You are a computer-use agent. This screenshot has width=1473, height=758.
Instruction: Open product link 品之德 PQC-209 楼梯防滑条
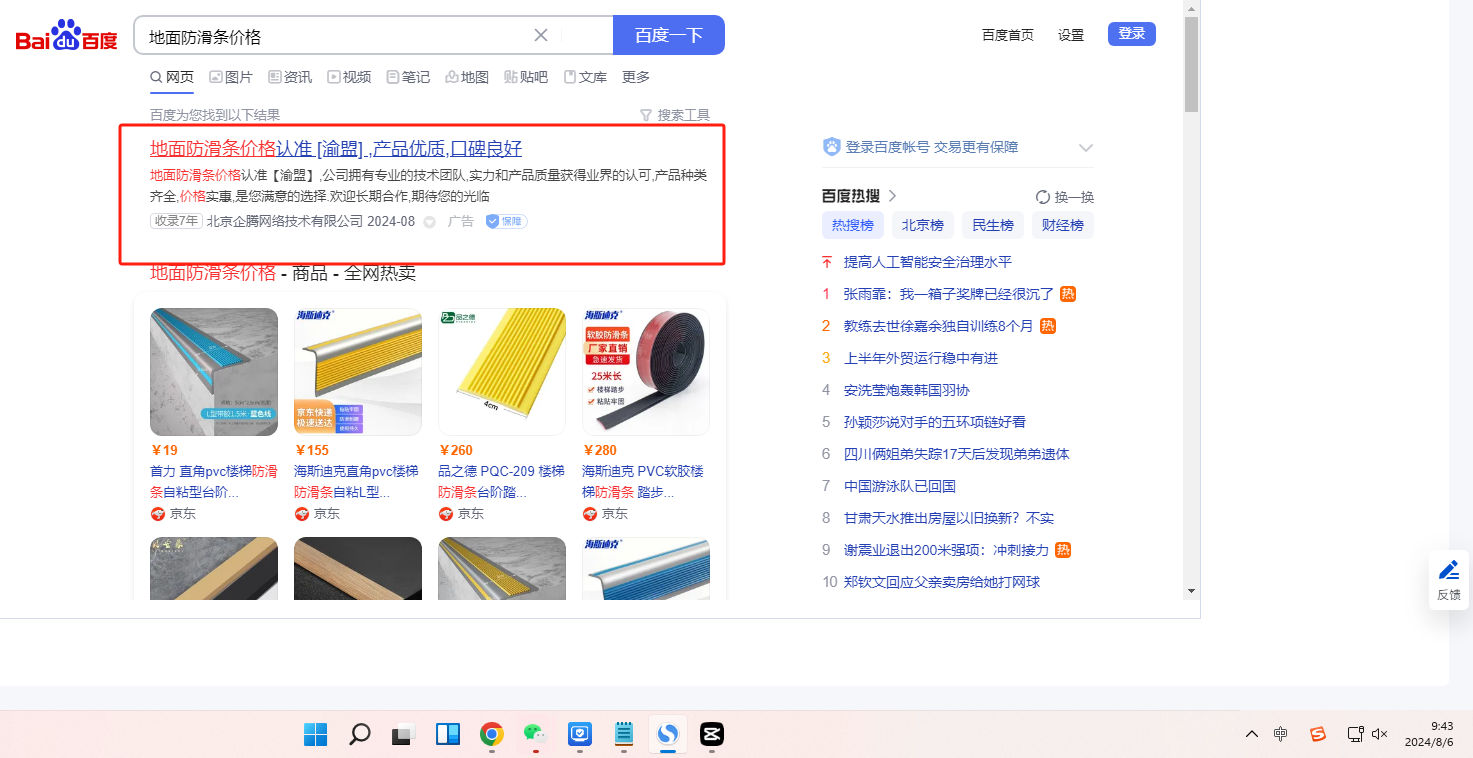[x=502, y=481]
